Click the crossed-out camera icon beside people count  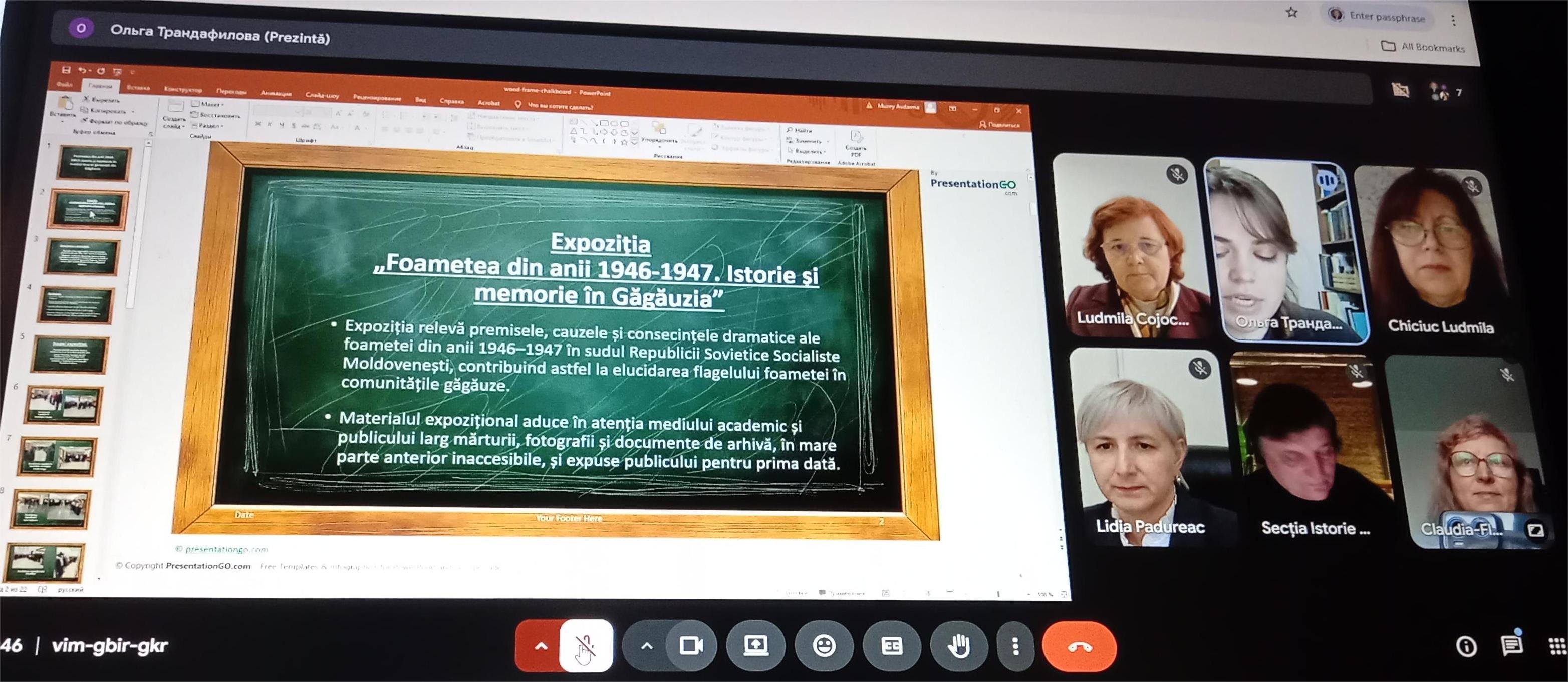point(1400,90)
